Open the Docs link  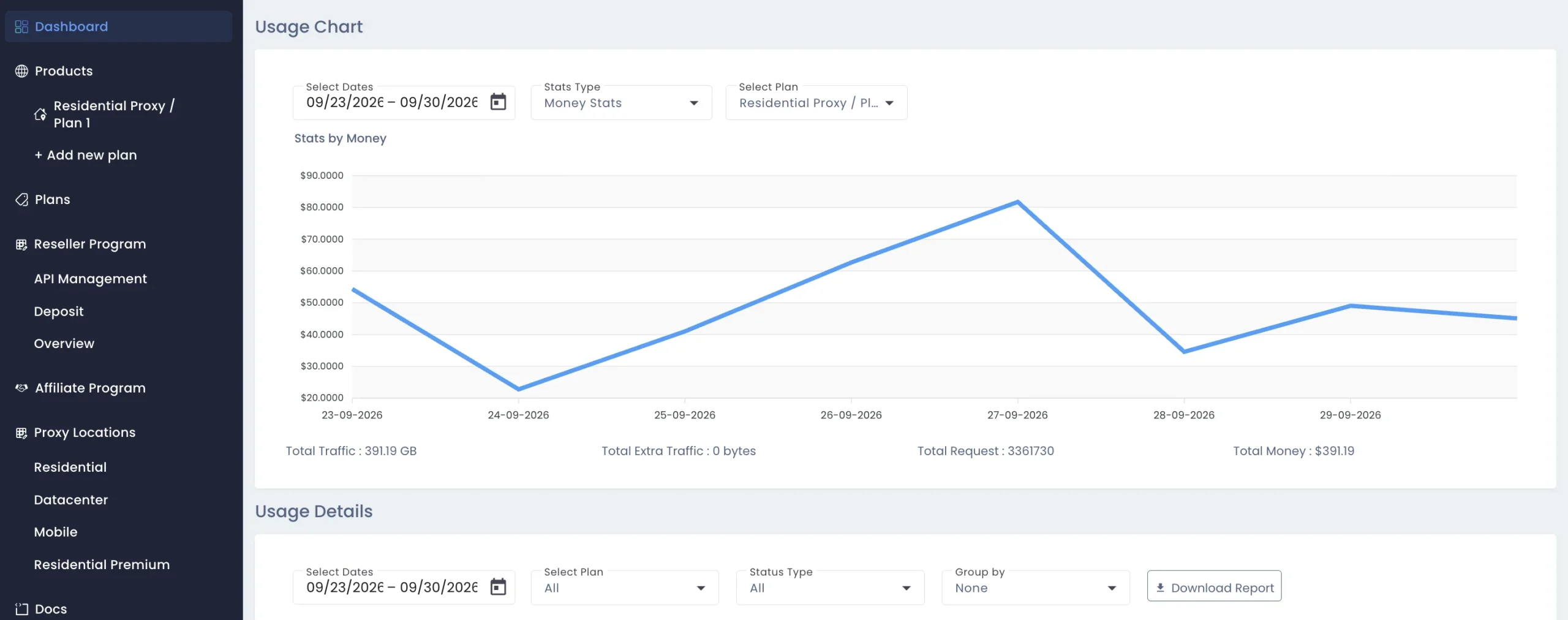pyautogui.click(x=51, y=609)
